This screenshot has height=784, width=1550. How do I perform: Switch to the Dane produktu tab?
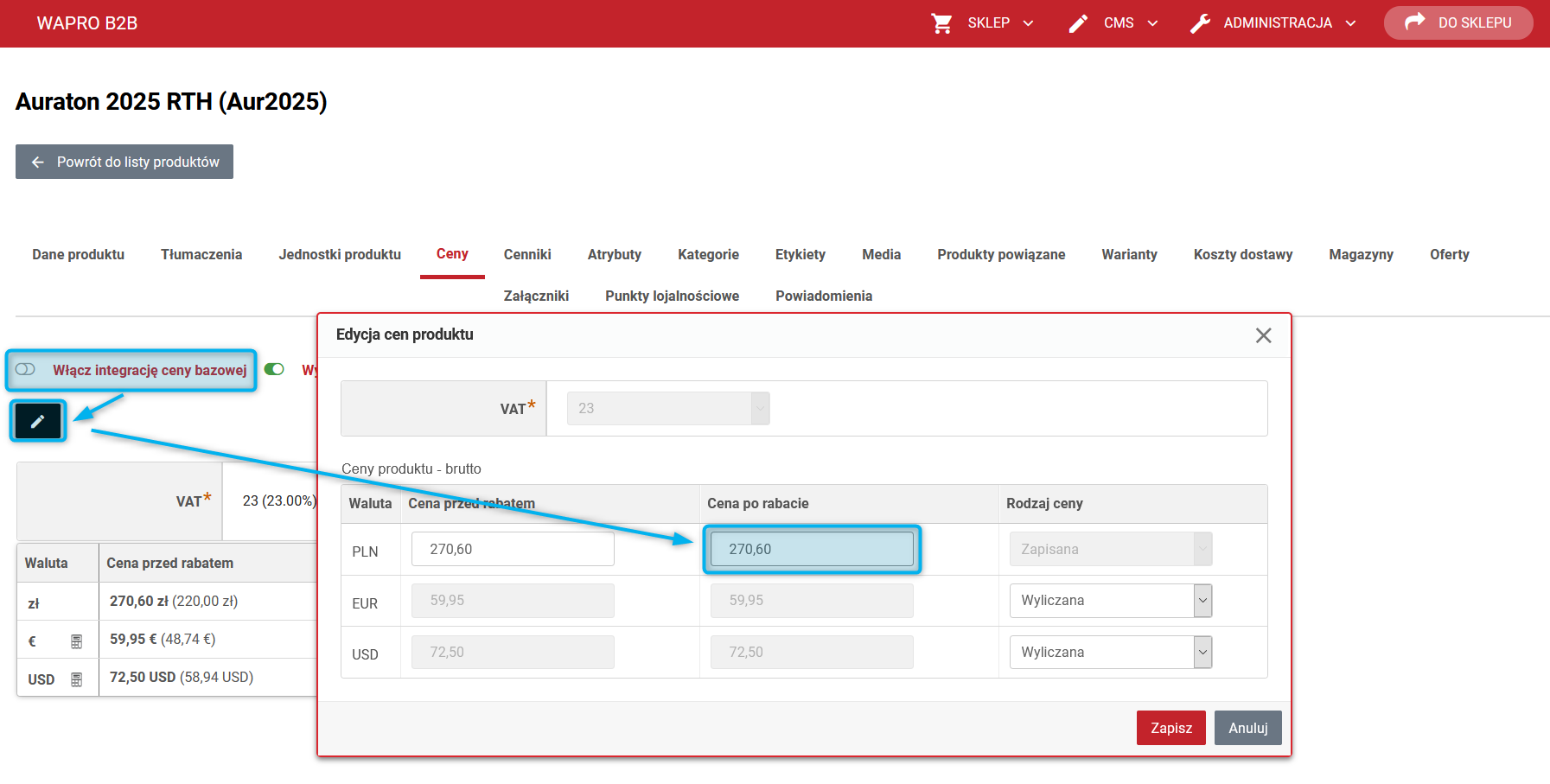point(79,254)
